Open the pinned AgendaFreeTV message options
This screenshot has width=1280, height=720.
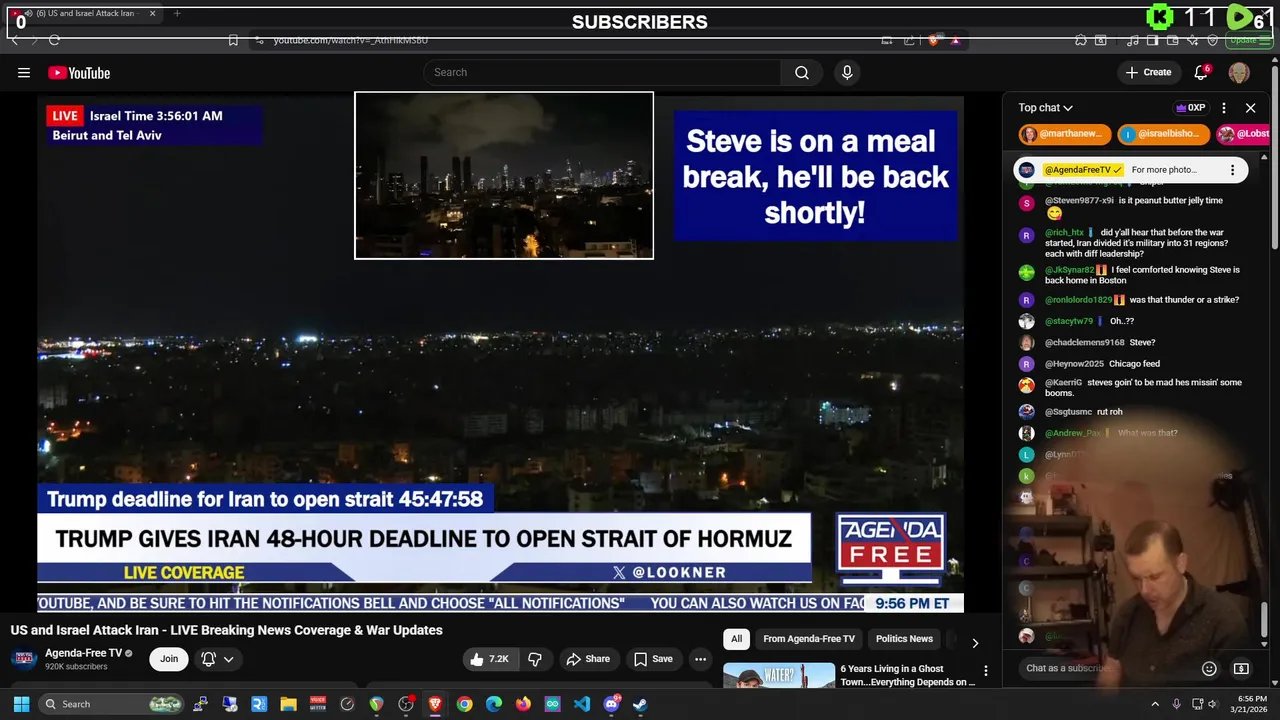coord(1232,170)
